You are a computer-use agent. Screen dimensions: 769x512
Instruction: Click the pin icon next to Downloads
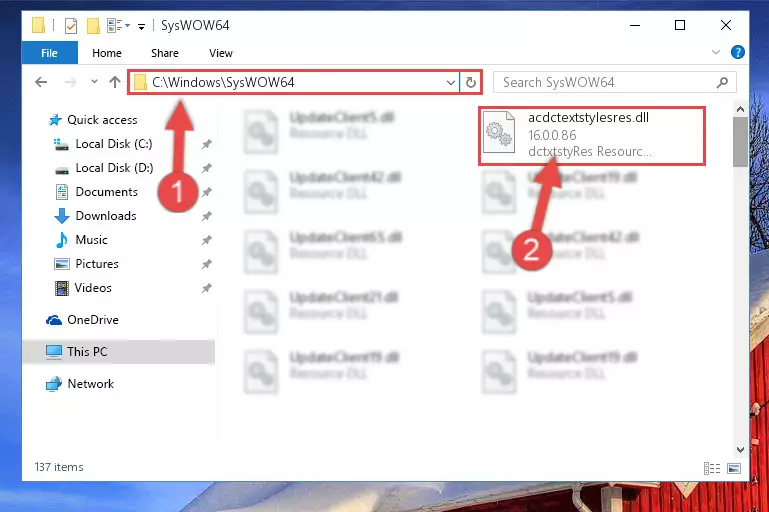click(x=206, y=216)
